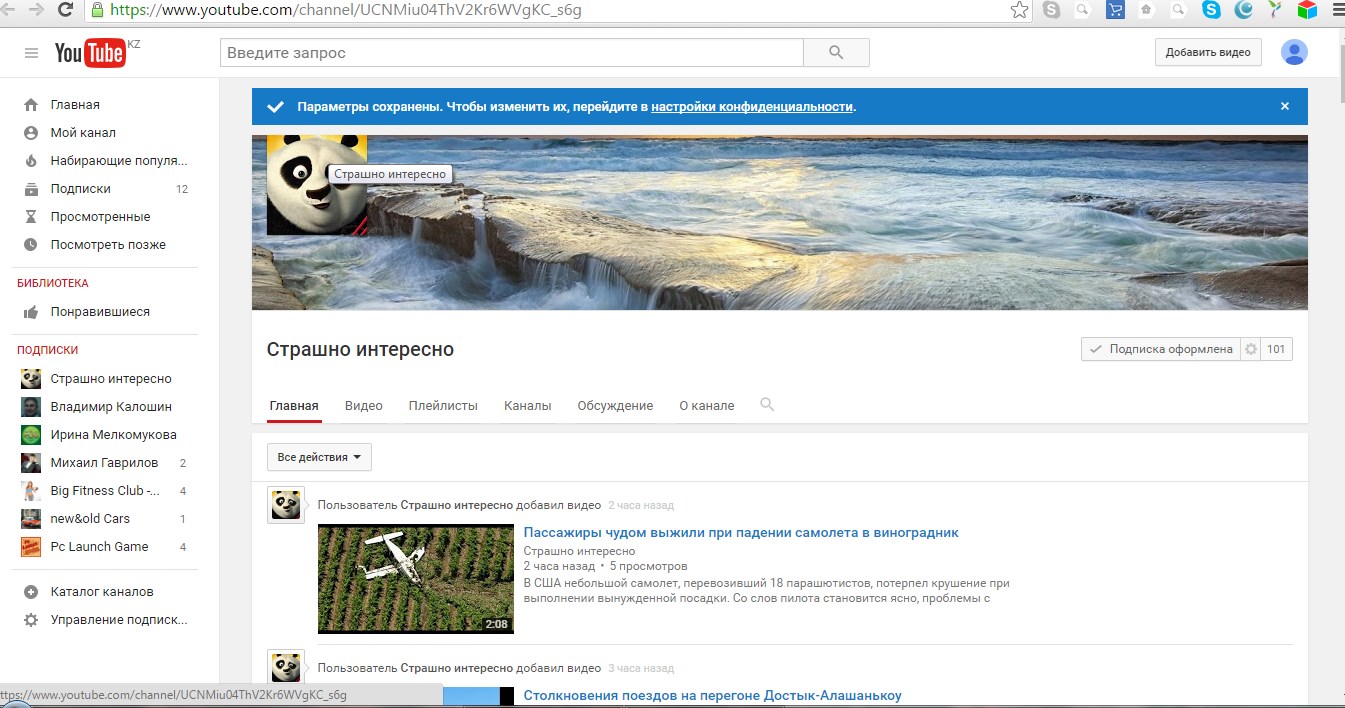Viewport: 1345px width, 708px height.
Task: Bookmark the page with the star icon
Action: tap(1019, 10)
